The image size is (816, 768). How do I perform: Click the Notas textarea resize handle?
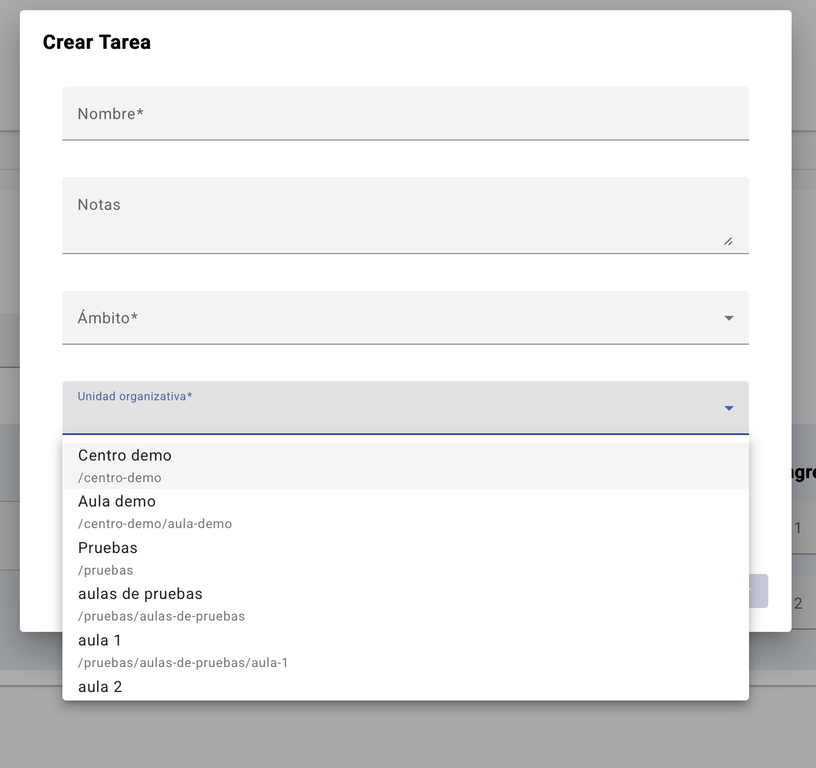pos(729,241)
